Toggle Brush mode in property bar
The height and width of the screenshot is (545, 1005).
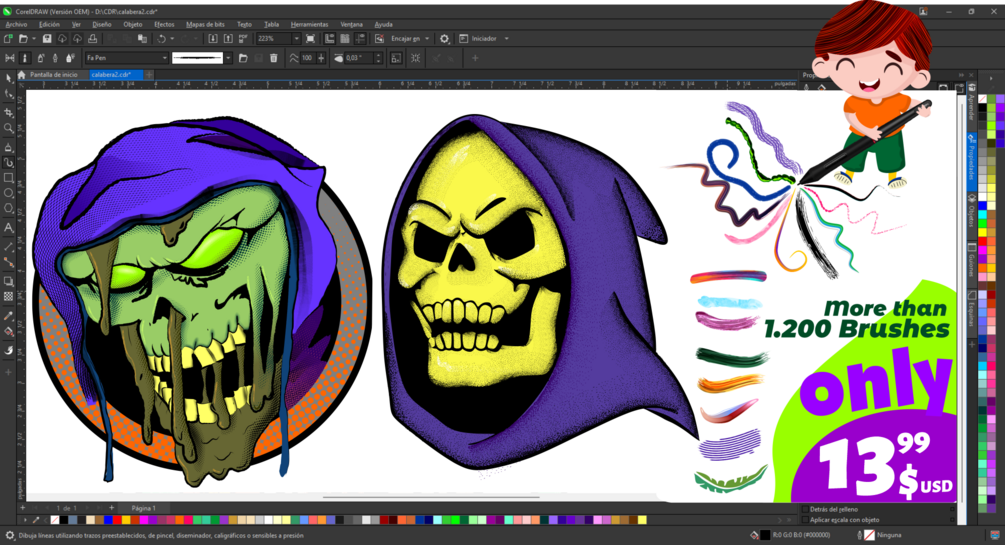pos(24,58)
